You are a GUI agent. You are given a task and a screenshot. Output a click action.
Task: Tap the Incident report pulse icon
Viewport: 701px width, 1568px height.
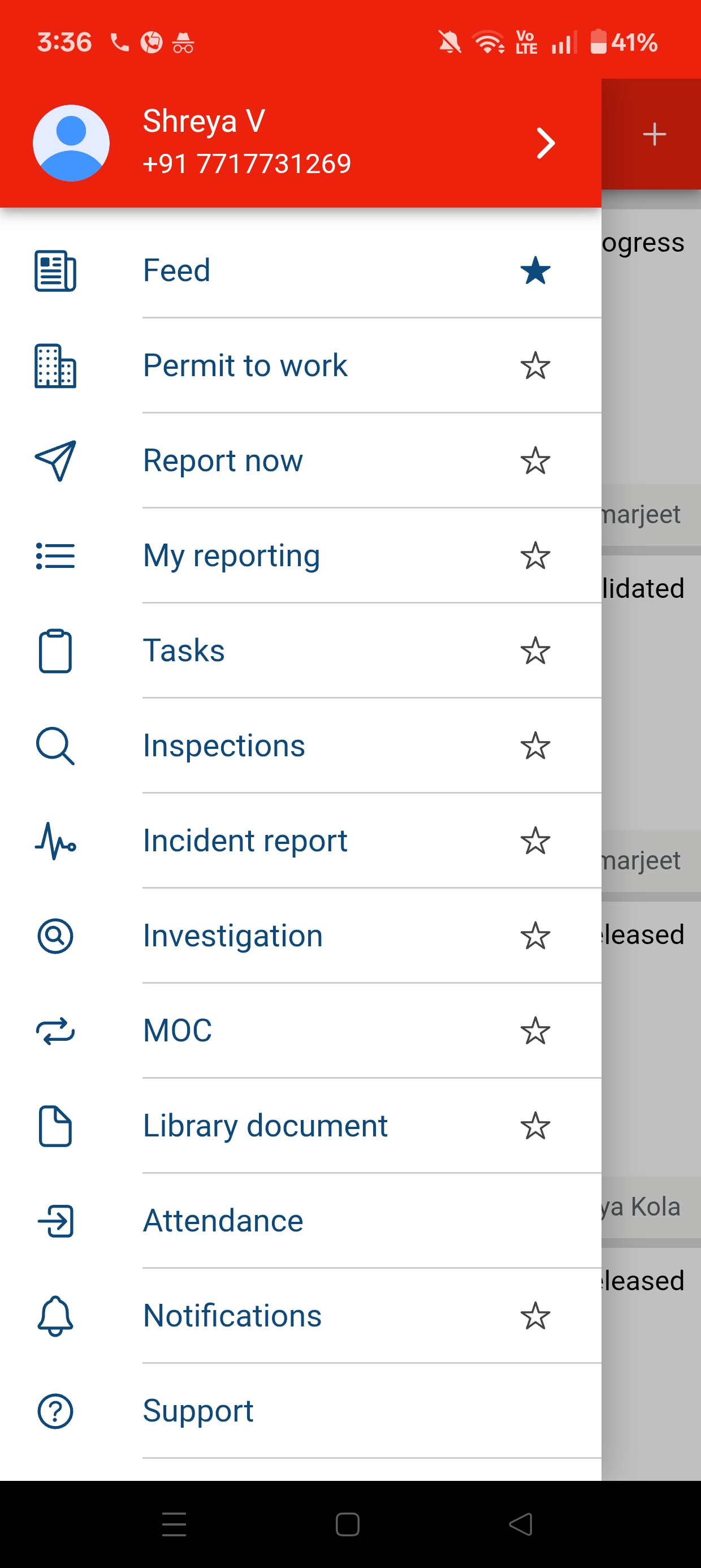click(x=55, y=841)
